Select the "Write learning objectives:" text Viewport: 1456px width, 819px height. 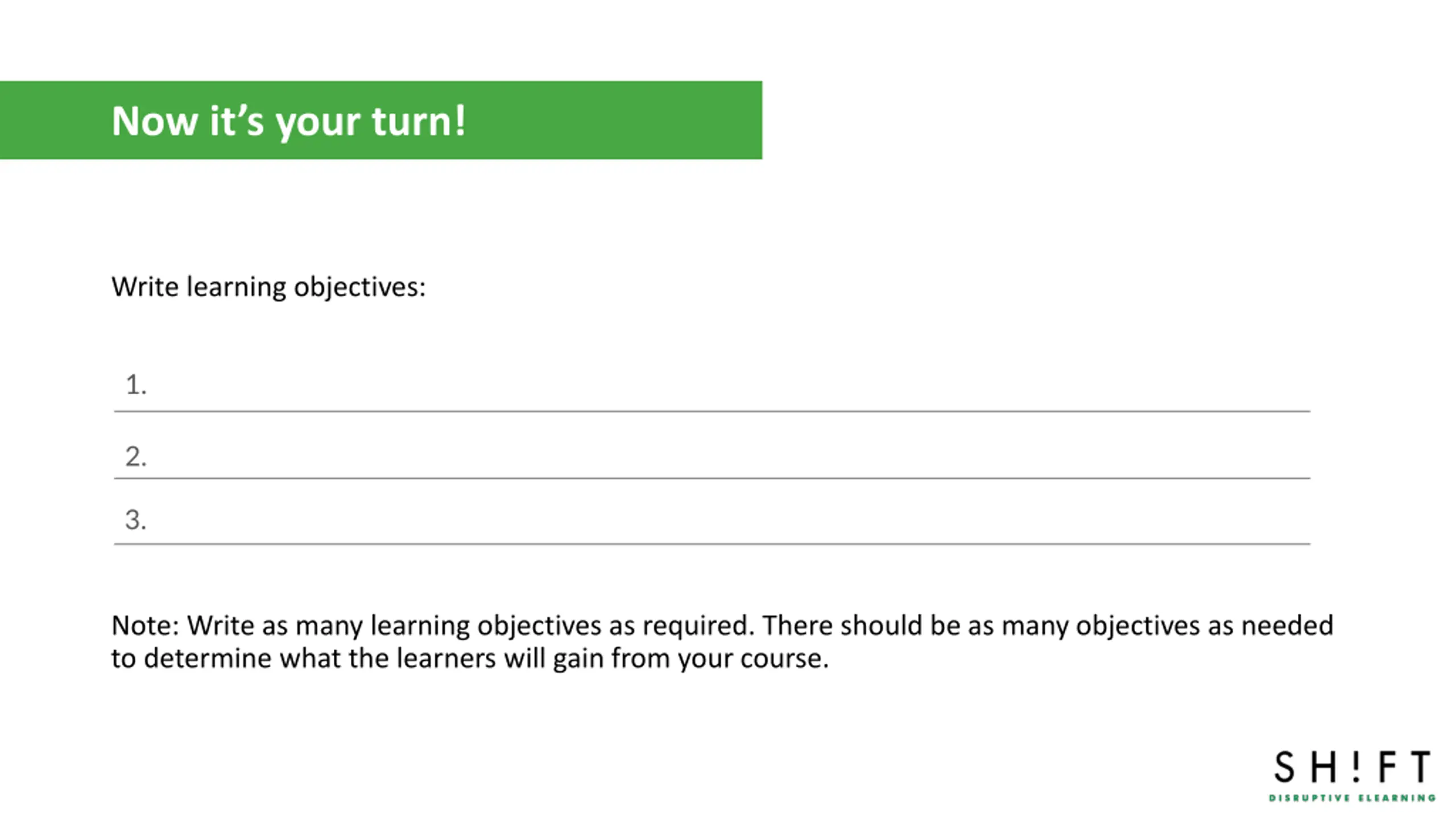point(268,287)
